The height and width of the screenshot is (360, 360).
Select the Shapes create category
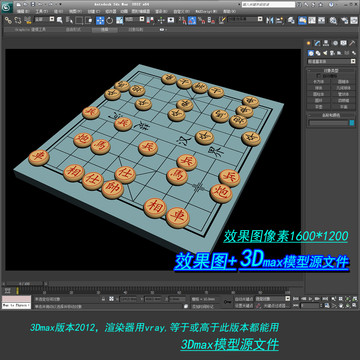(x=318, y=53)
